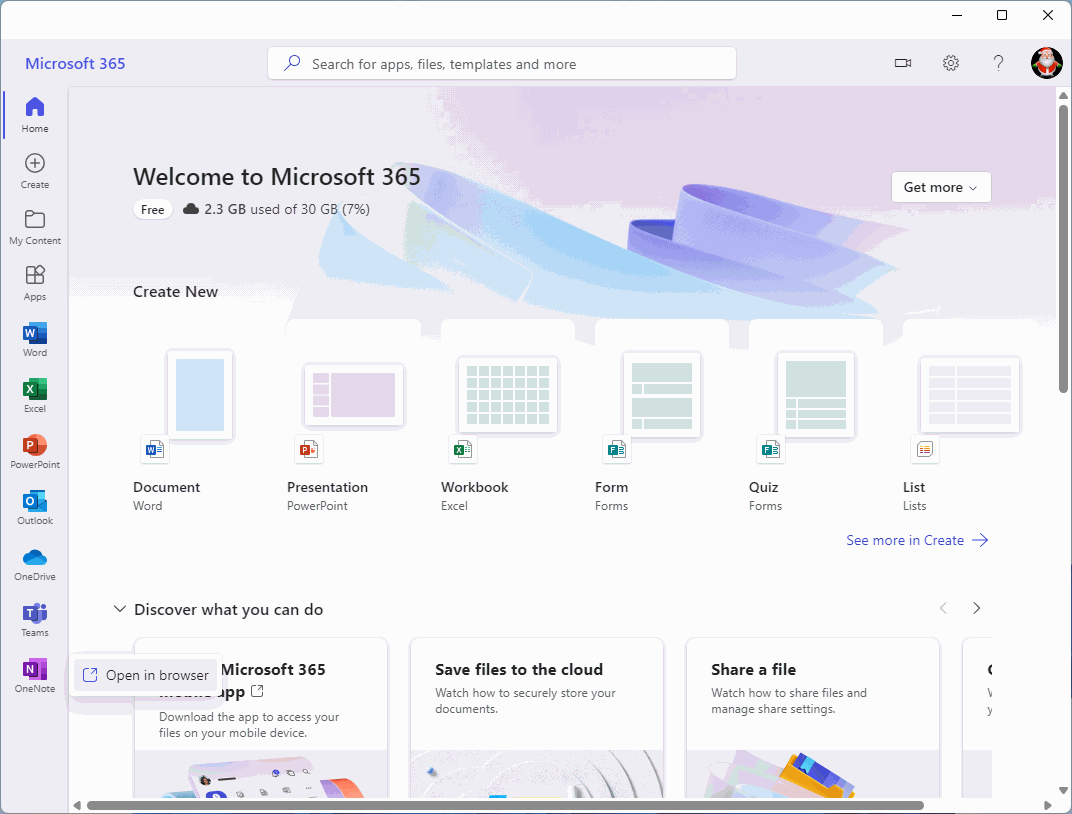Click the "2.3 GB used of 30 GB (7%)" text
The image size is (1072, 814).
pos(287,209)
